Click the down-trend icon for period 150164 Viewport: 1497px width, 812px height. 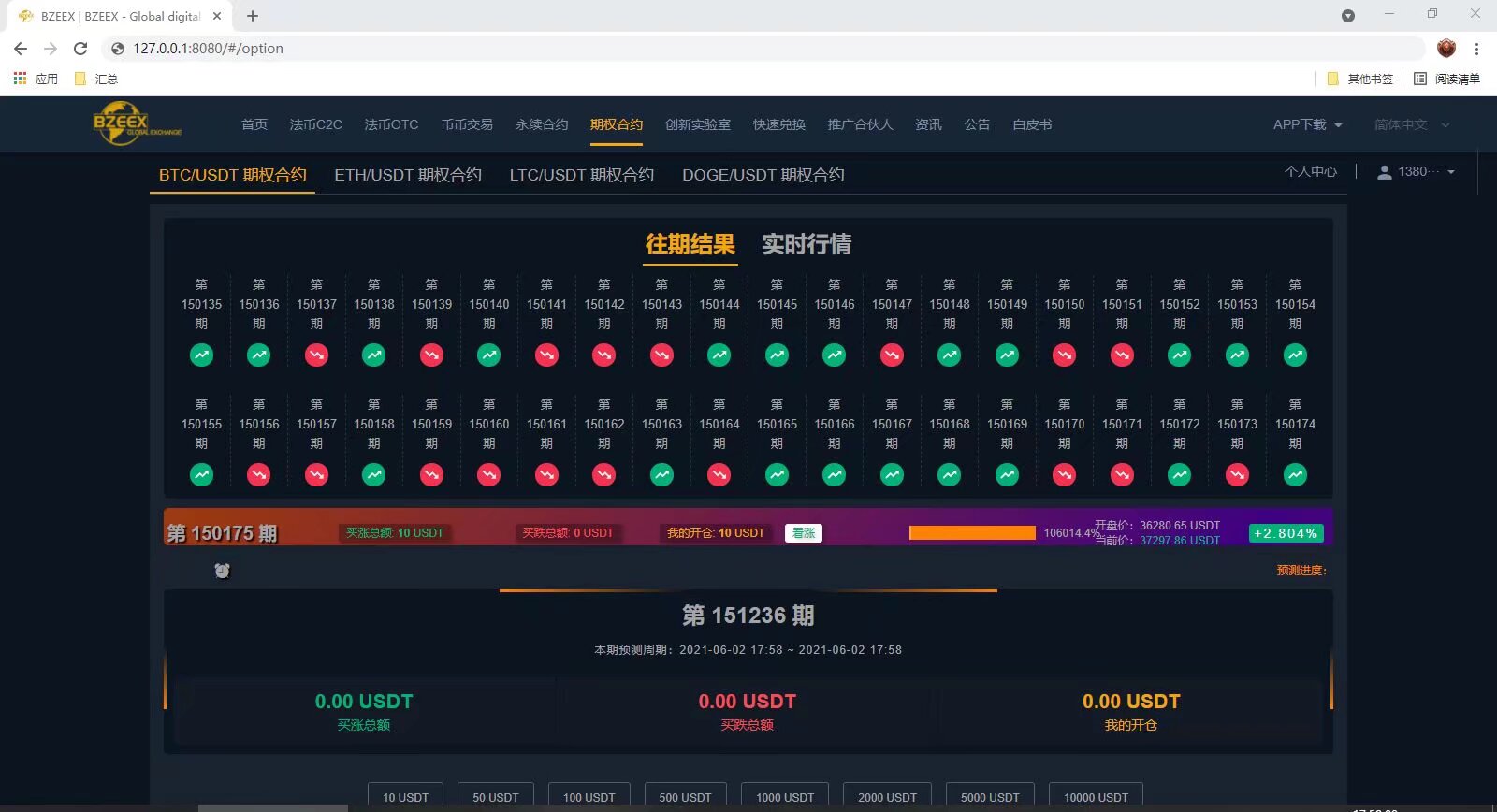tap(719, 475)
